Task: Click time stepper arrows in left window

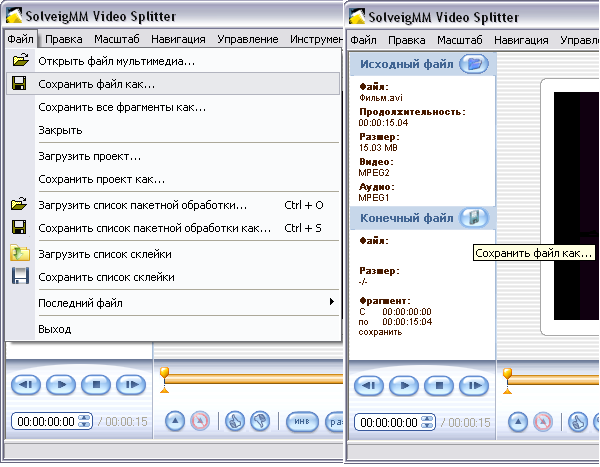Action: [85, 421]
